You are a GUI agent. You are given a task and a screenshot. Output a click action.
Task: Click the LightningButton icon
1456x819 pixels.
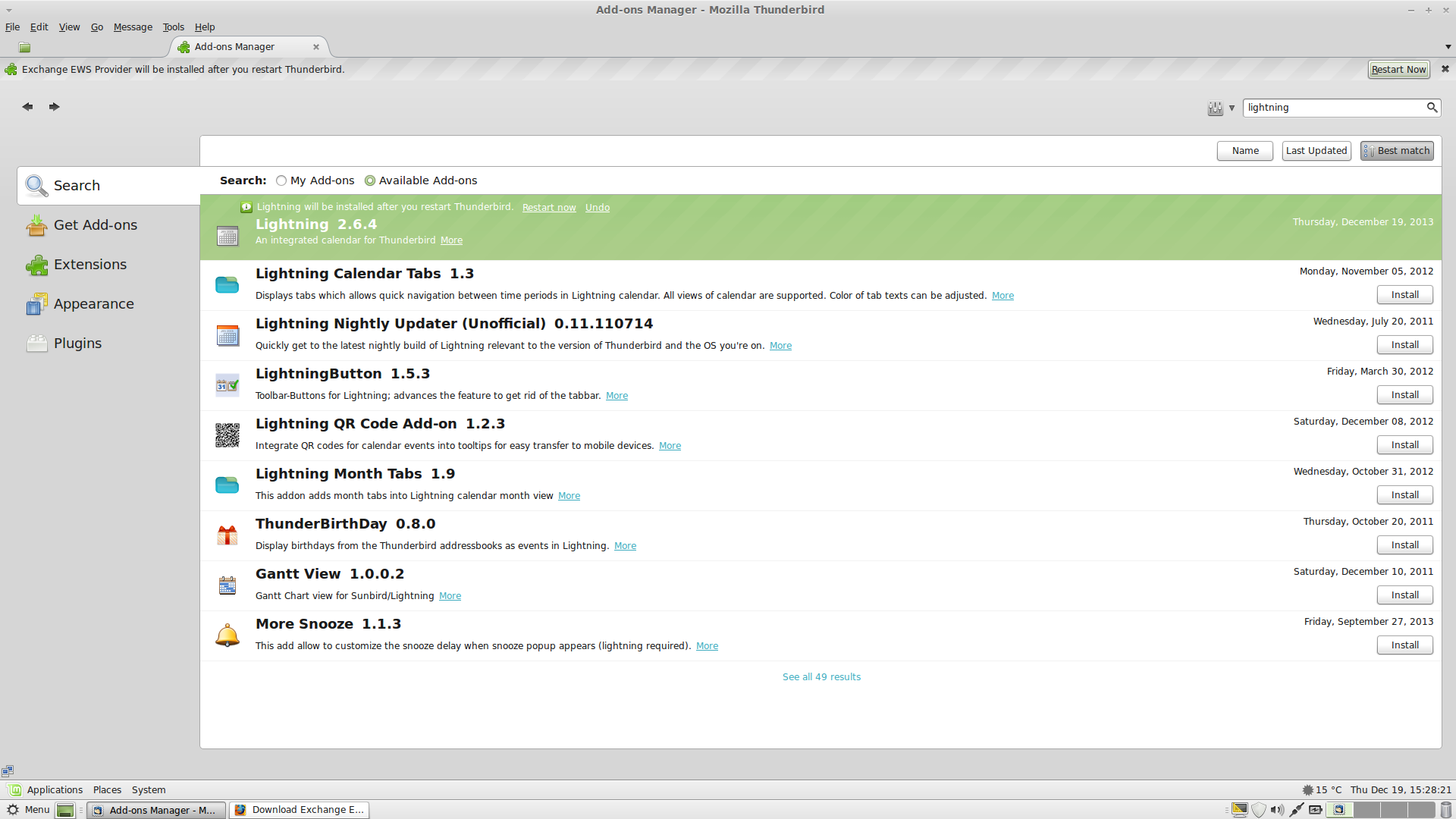[x=227, y=385]
